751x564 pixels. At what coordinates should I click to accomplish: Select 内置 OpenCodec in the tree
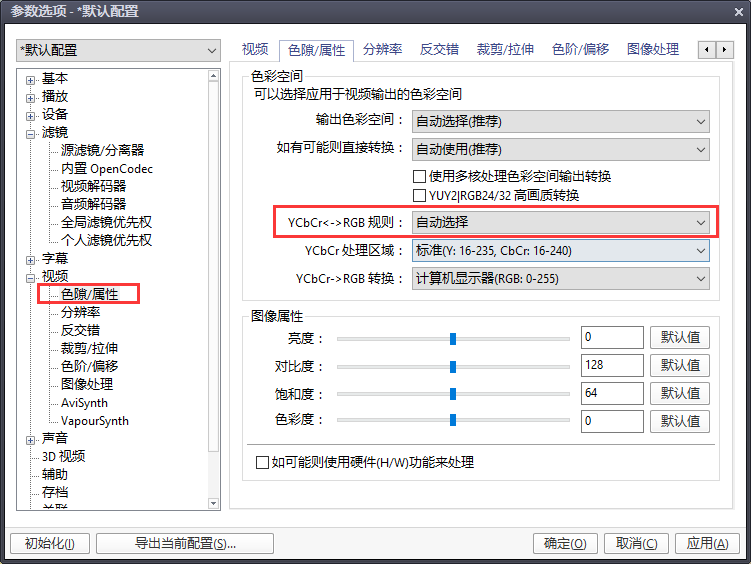pyautogui.click(x=107, y=169)
